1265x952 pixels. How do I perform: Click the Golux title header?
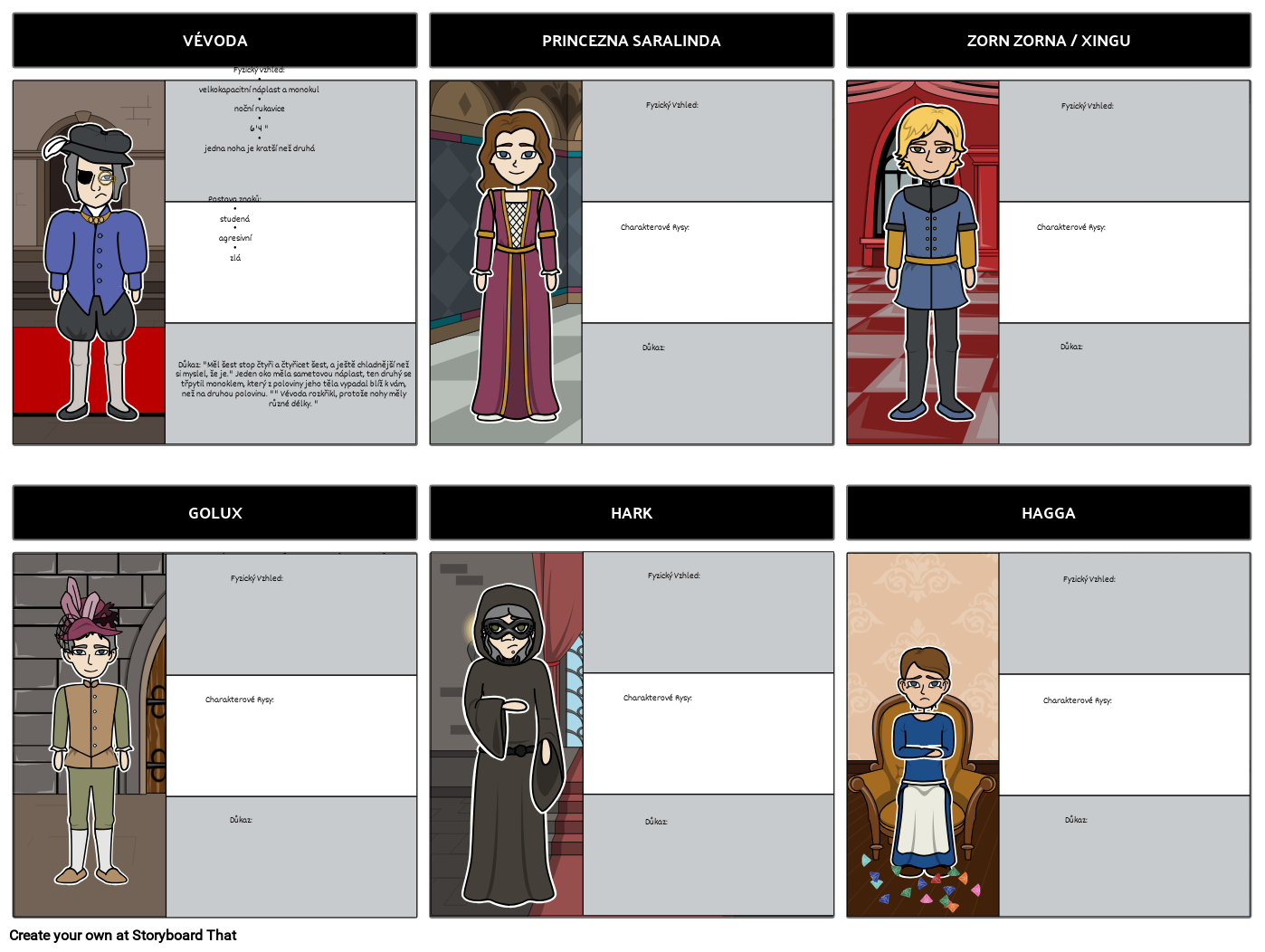pyautogui.click(x=214, y=512)
